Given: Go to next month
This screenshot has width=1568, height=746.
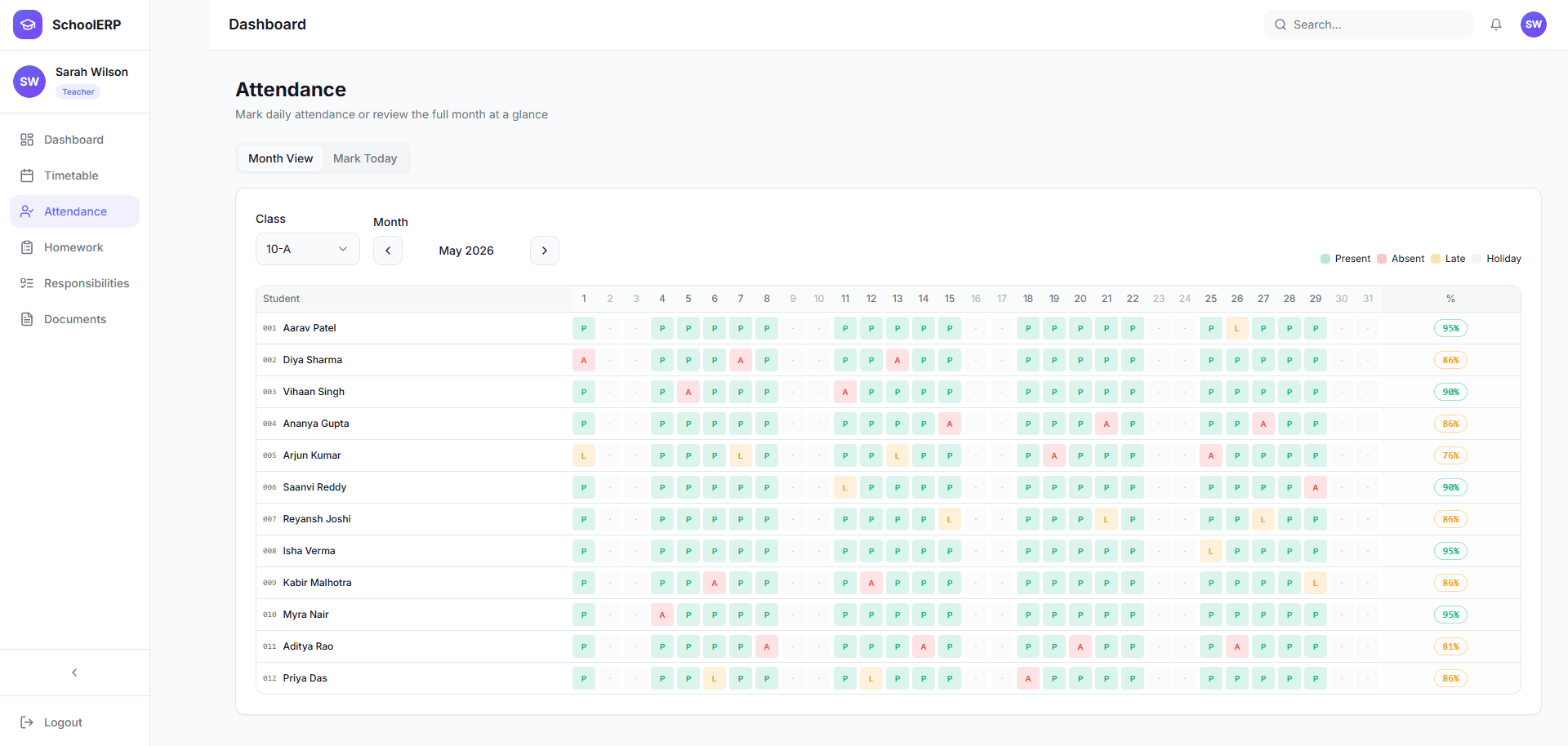Looking at the screenshot, I should pos(545,251).
